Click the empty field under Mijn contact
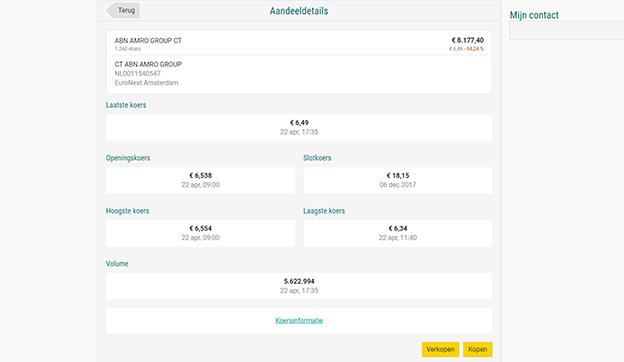Viewport: 624px width, 362px height. (x=567, y=30)
